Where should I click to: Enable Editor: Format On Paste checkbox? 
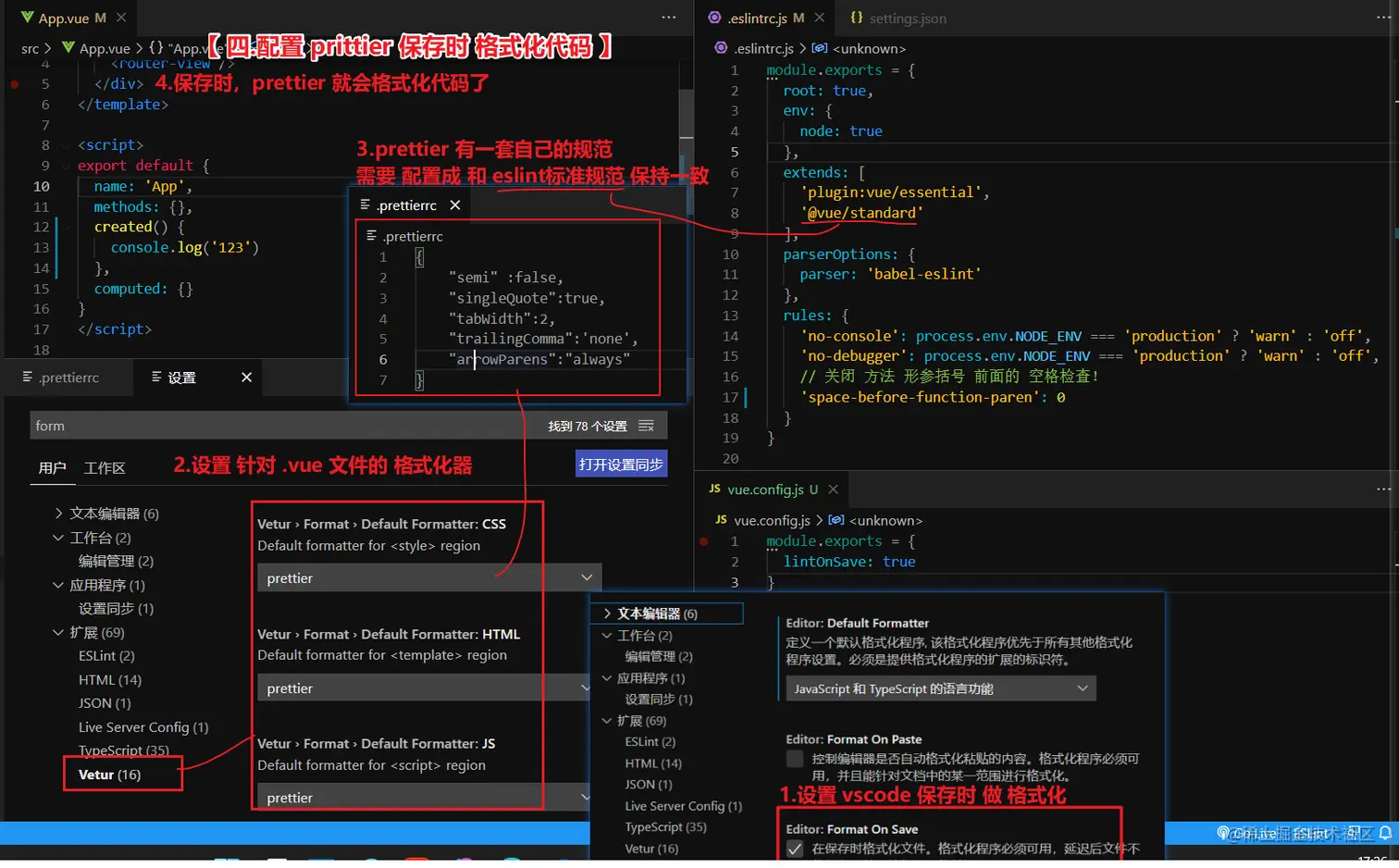coord(795,759)
